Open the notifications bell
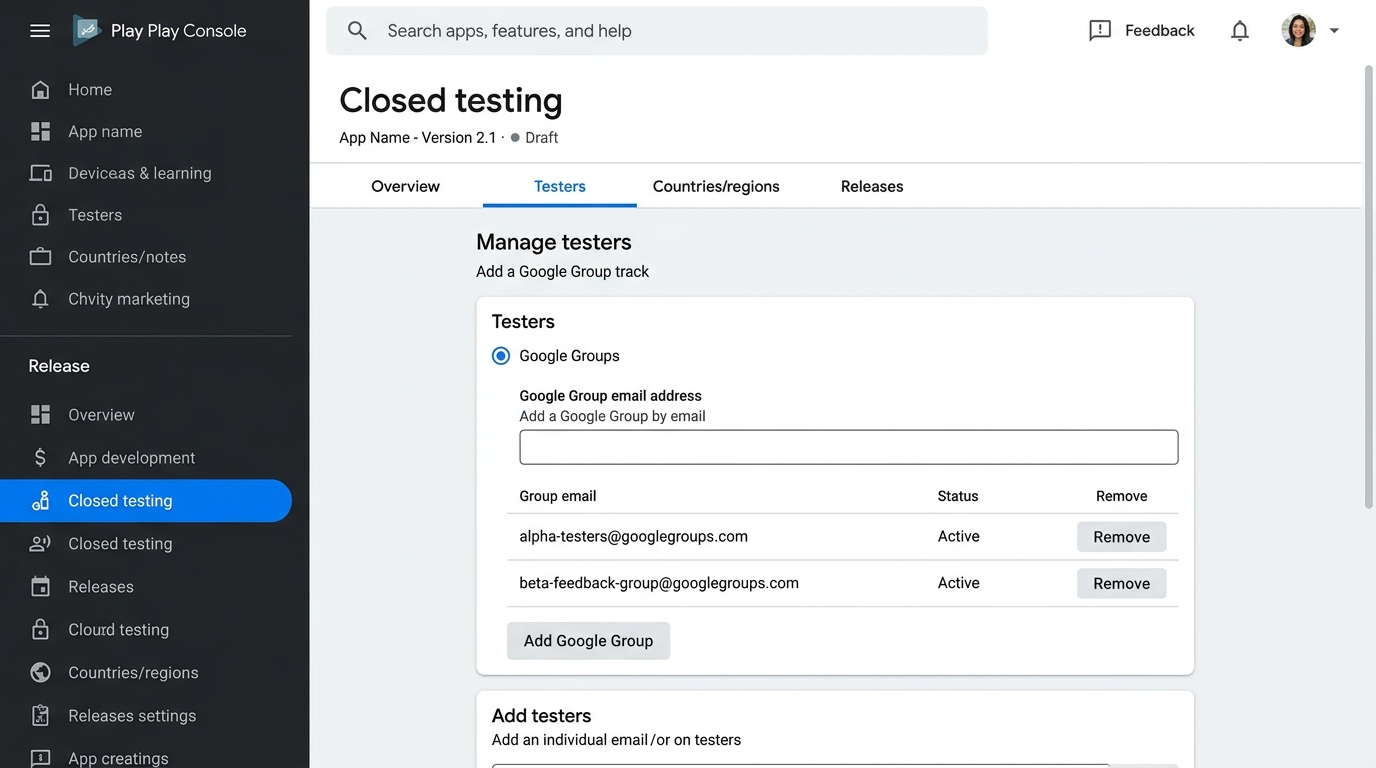The height and width of the screenshot is (768, 1376). point(1240,31)
